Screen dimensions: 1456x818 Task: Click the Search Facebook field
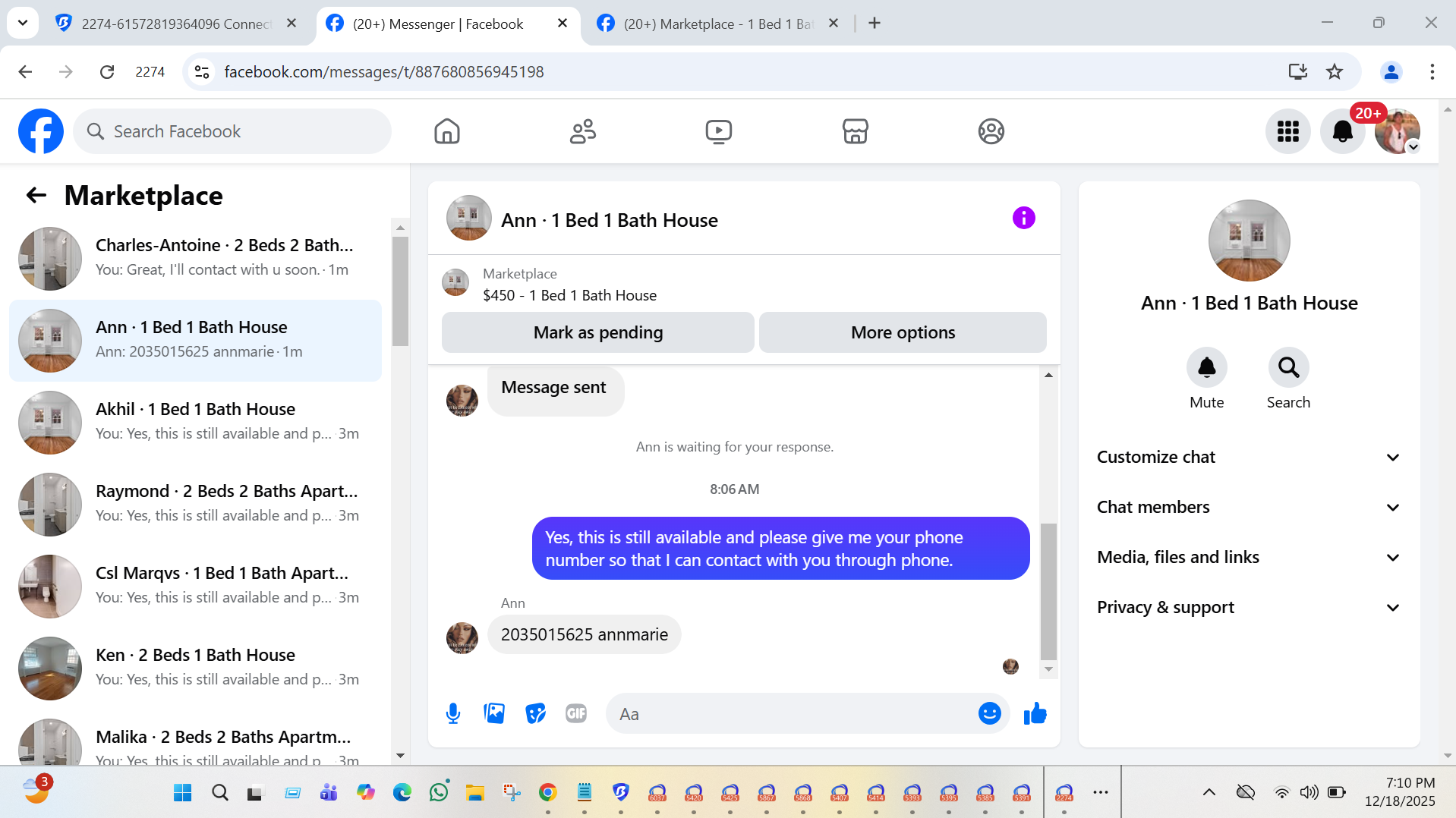232,131
